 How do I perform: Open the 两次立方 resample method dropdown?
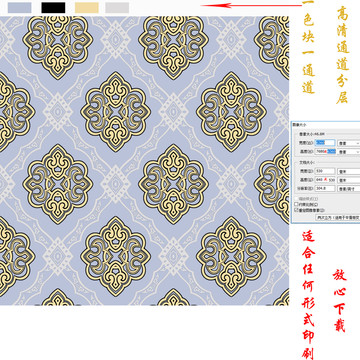click(338, 217)
